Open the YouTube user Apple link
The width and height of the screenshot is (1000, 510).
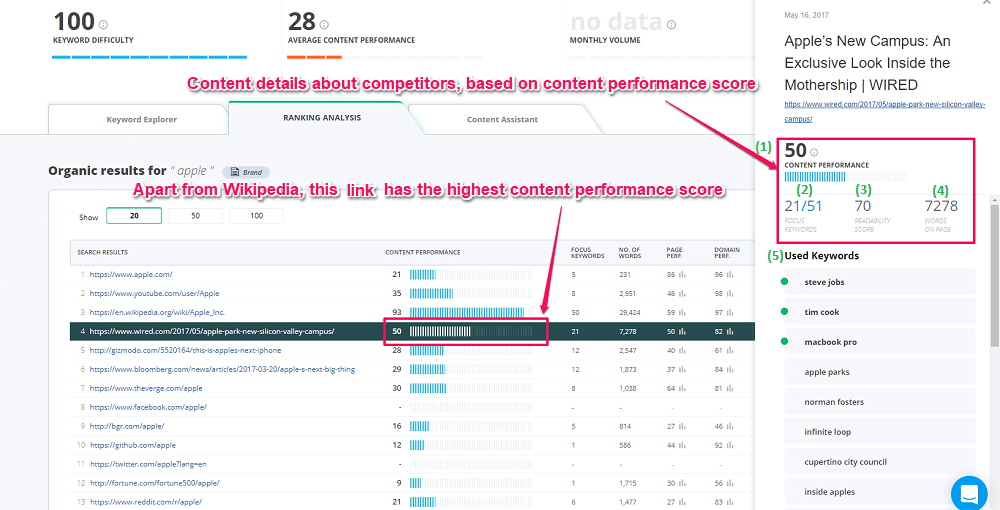click(x=154, y=294)
